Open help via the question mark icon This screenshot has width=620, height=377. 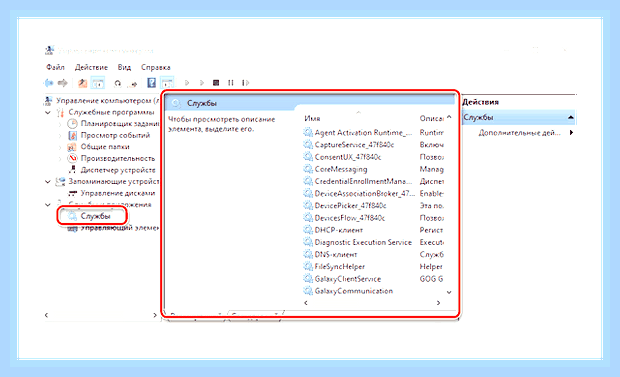[x=151, y=83]
